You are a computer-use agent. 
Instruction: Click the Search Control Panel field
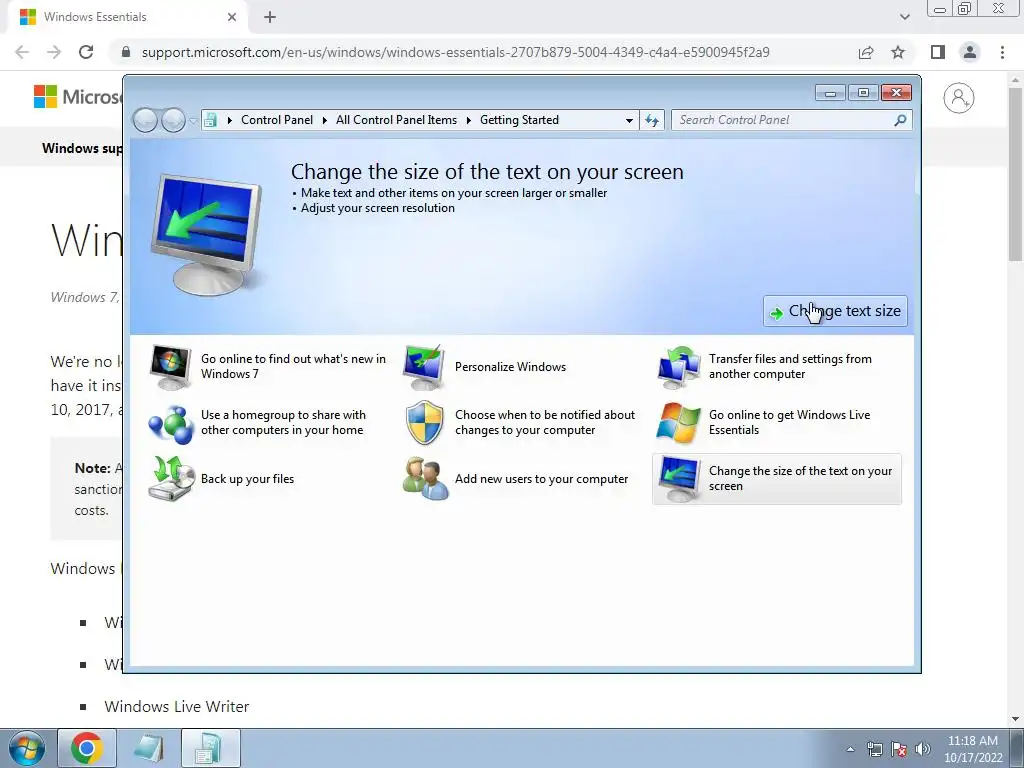tap(784, 120)
